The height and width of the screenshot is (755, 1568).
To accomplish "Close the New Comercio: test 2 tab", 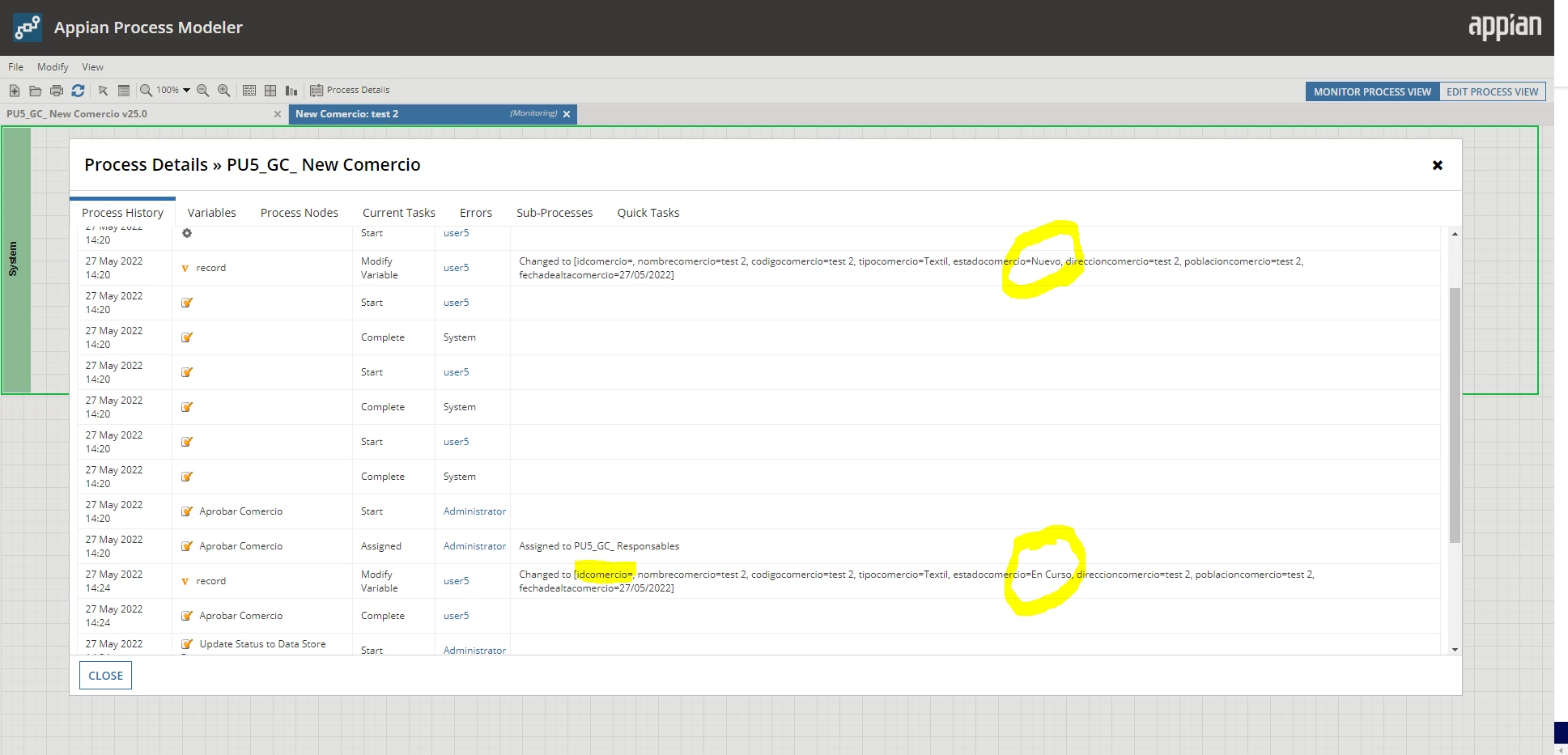I will [567, 114].
